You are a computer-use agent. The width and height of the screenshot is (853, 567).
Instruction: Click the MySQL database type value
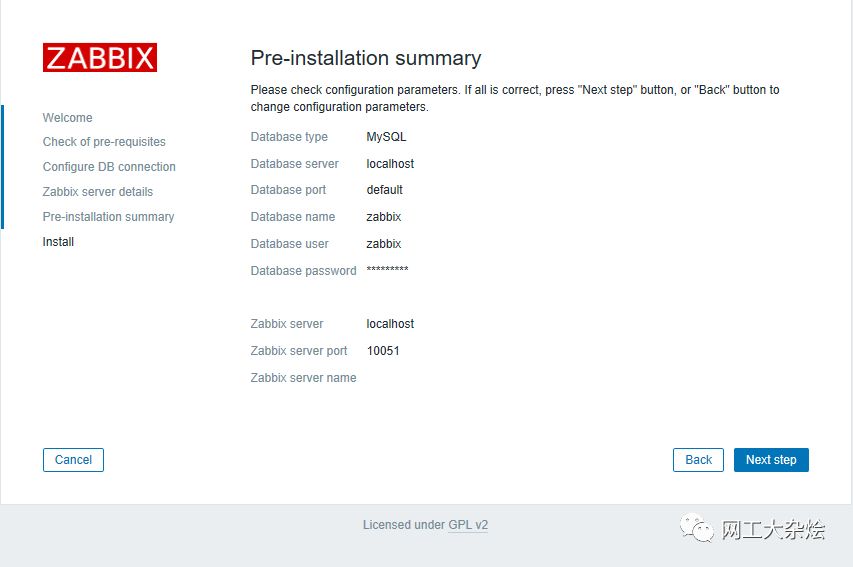tap(386, 137)
